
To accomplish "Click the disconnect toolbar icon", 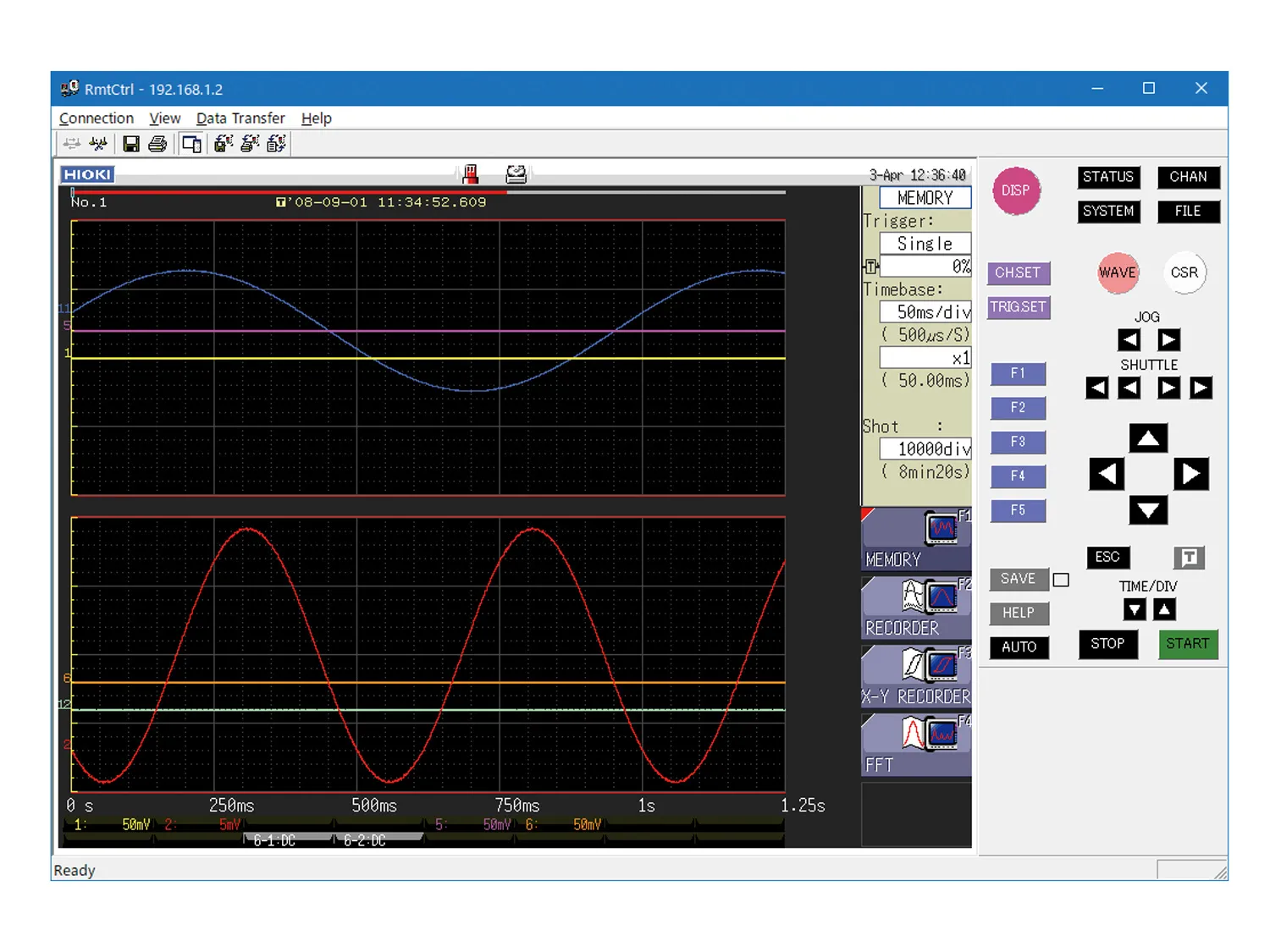I will click(x=98, y=144).
